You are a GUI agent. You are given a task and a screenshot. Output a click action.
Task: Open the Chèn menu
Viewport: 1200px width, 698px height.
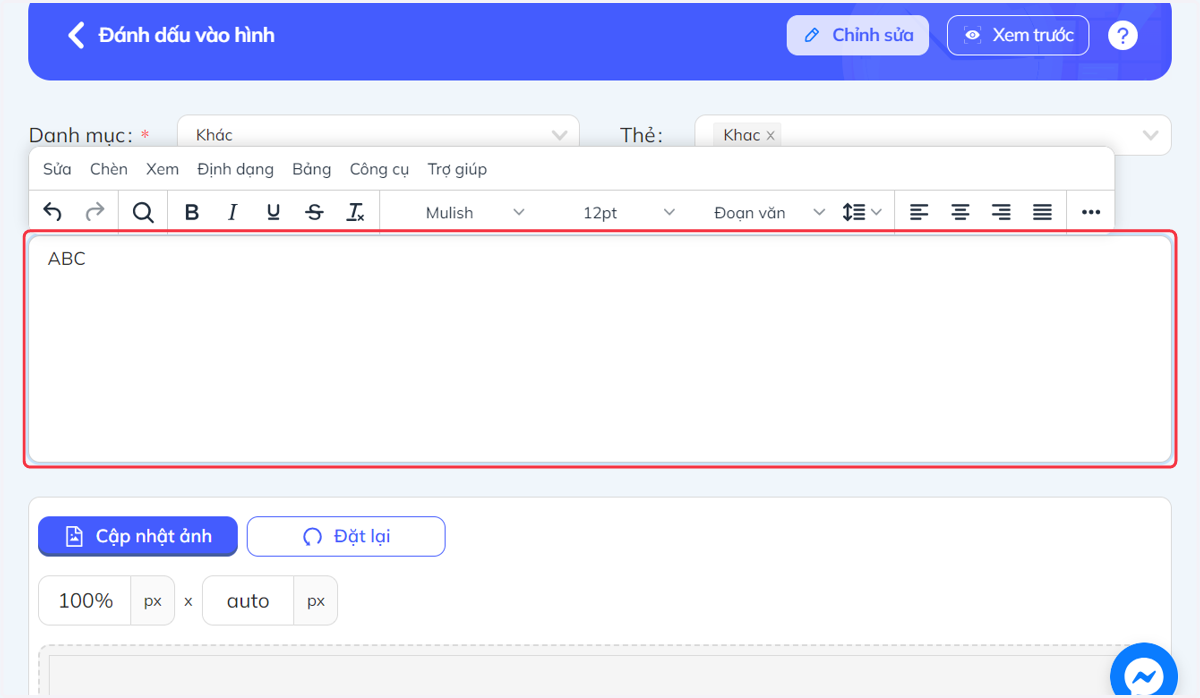[x=109, y=169]
